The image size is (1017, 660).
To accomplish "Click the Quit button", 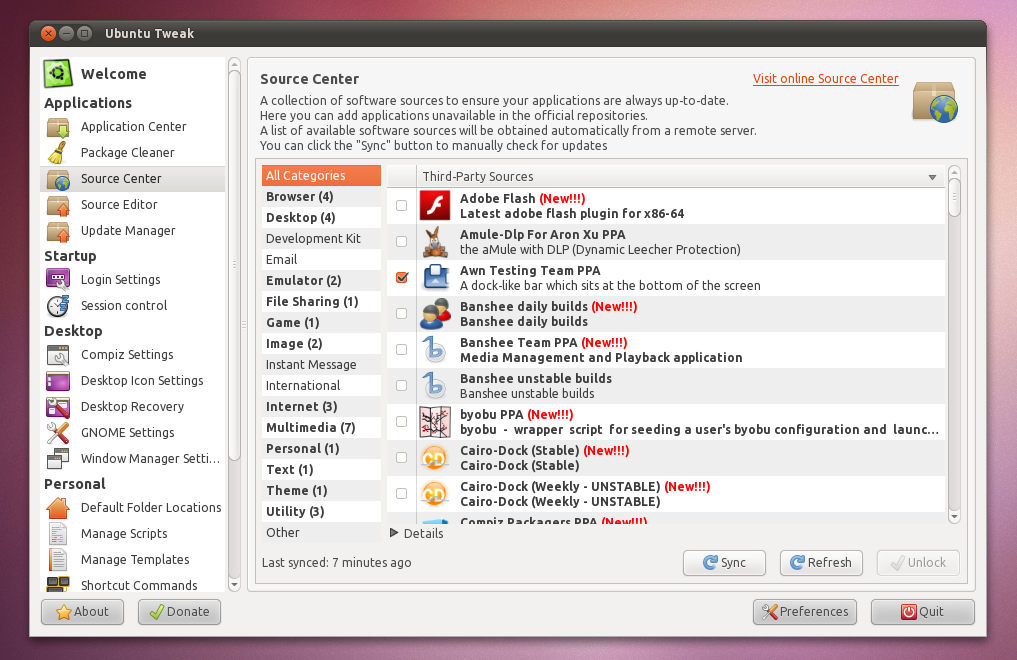I will (922, 611).
